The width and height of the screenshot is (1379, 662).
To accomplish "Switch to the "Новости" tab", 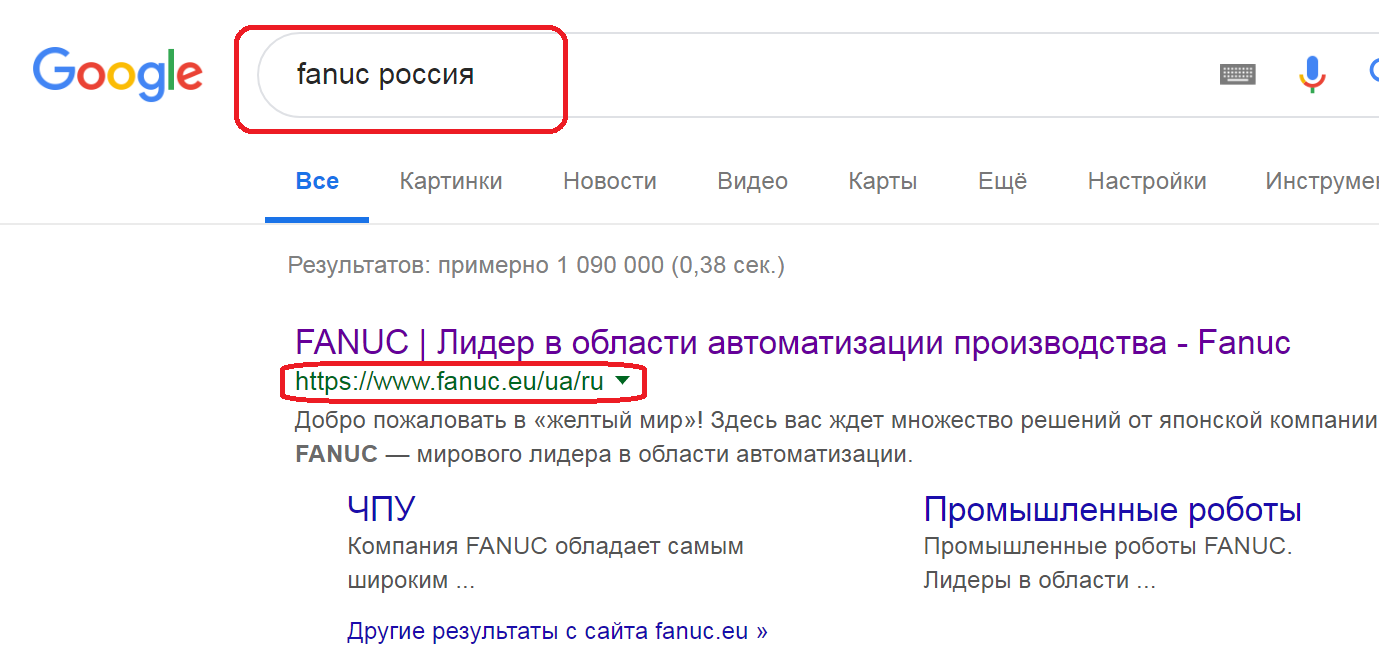I will click(610, 181).
